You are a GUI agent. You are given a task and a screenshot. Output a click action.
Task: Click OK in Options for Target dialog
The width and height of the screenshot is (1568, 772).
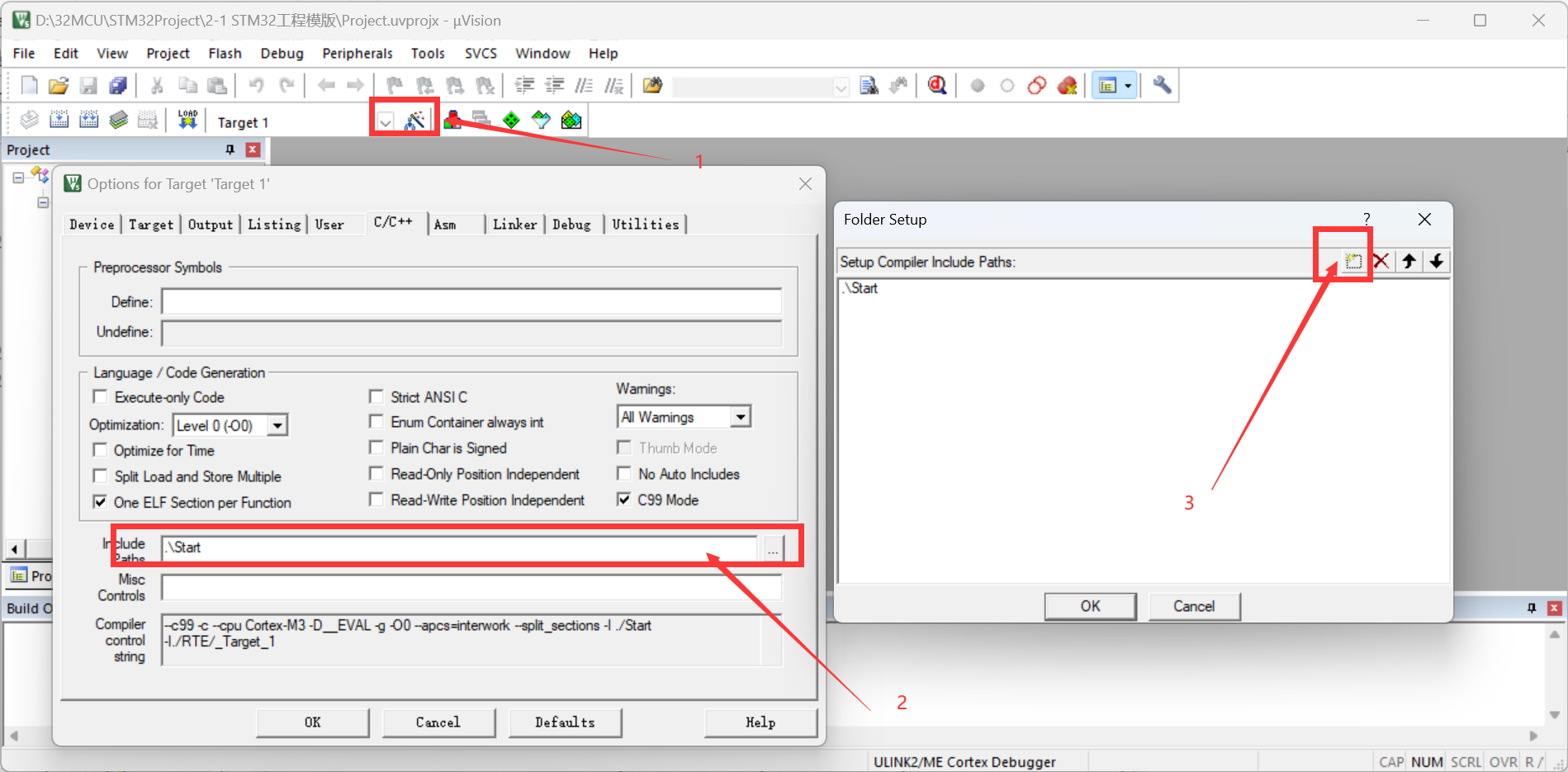coord(313,722)
